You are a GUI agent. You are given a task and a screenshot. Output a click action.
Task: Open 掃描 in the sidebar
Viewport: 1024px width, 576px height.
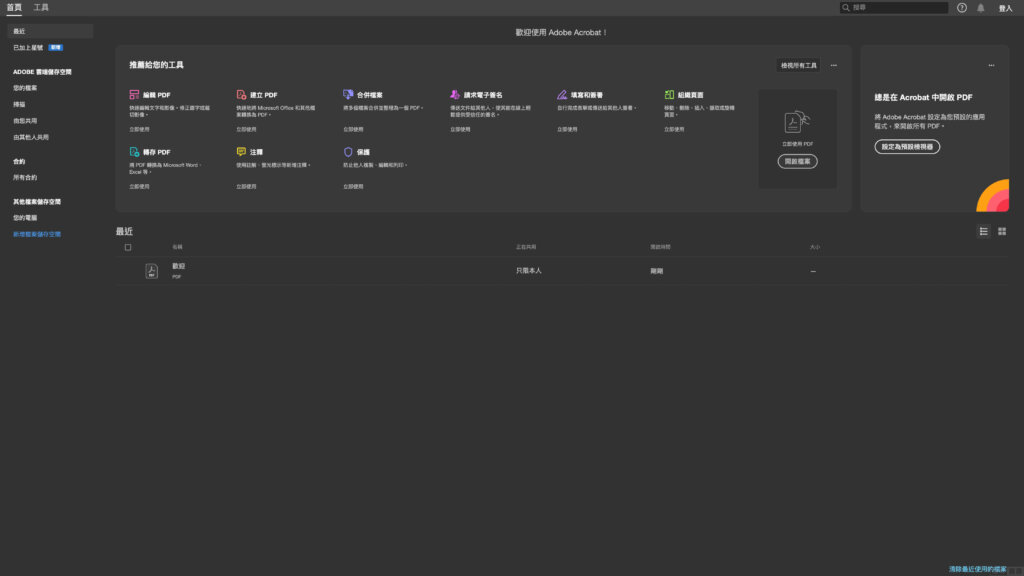point(19,104)
